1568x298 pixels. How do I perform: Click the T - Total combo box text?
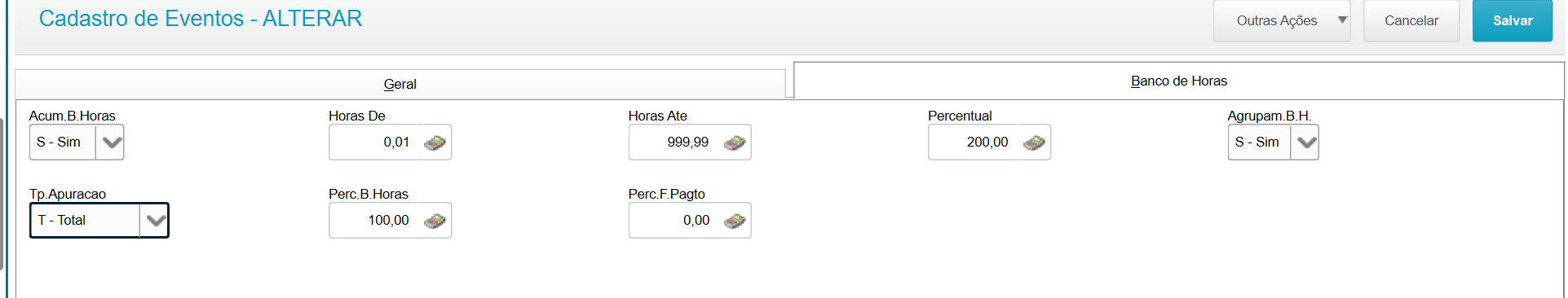click(x=62, y=221)
